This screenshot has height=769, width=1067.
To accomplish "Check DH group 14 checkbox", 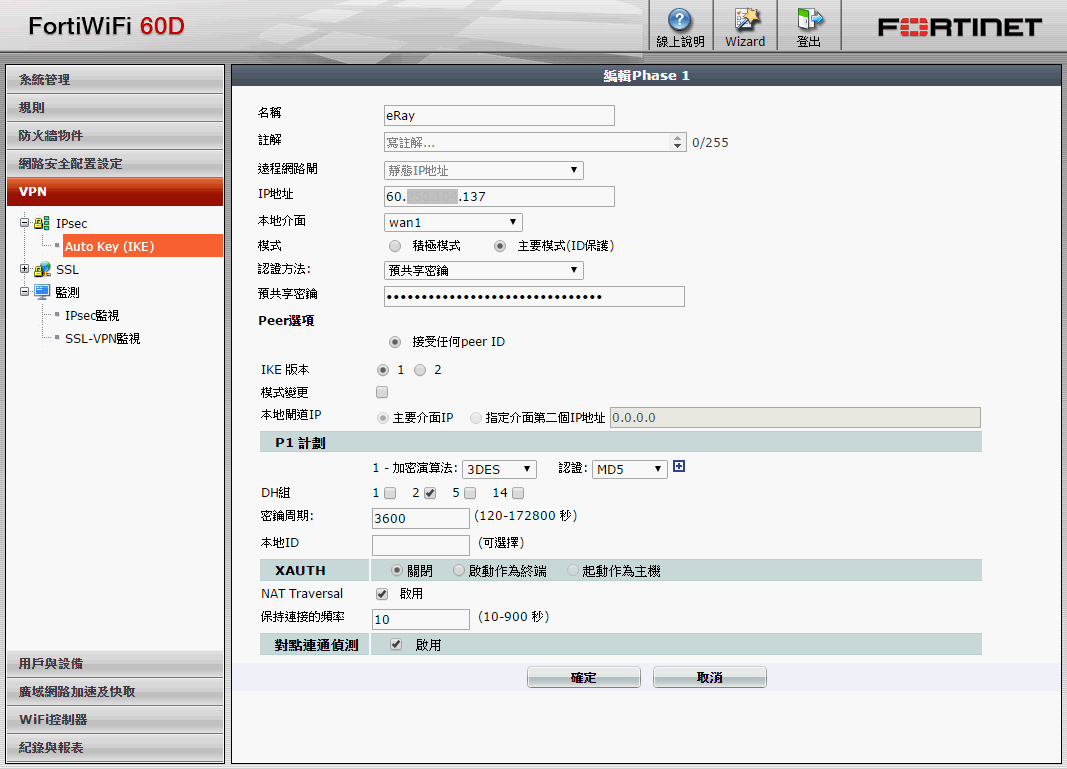I will [x=518, y=493].
